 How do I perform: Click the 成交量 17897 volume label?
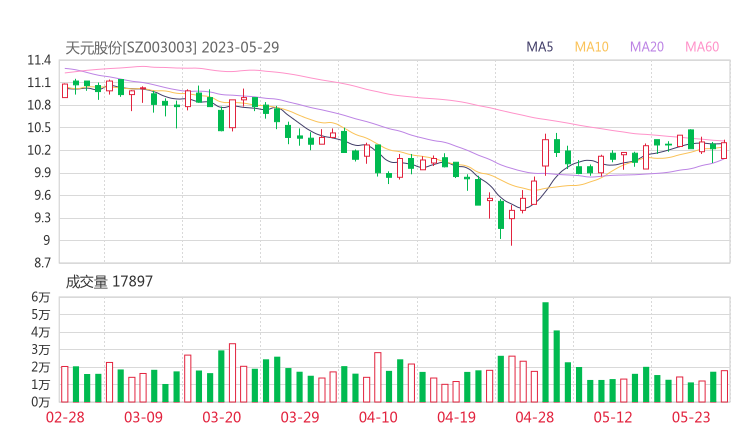109,282
